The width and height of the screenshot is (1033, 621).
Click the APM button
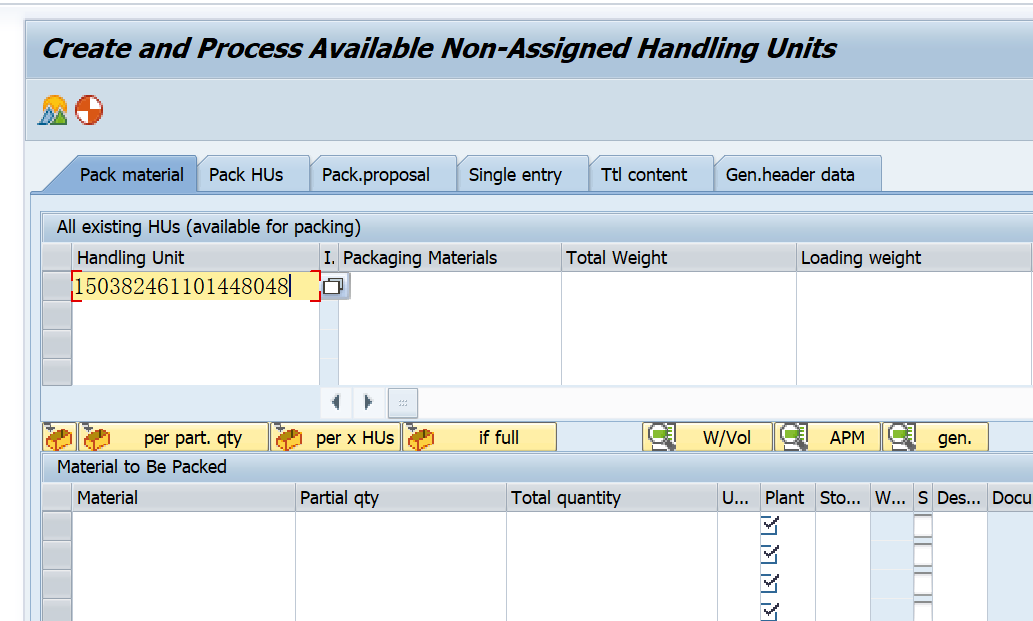coord(827,437)
